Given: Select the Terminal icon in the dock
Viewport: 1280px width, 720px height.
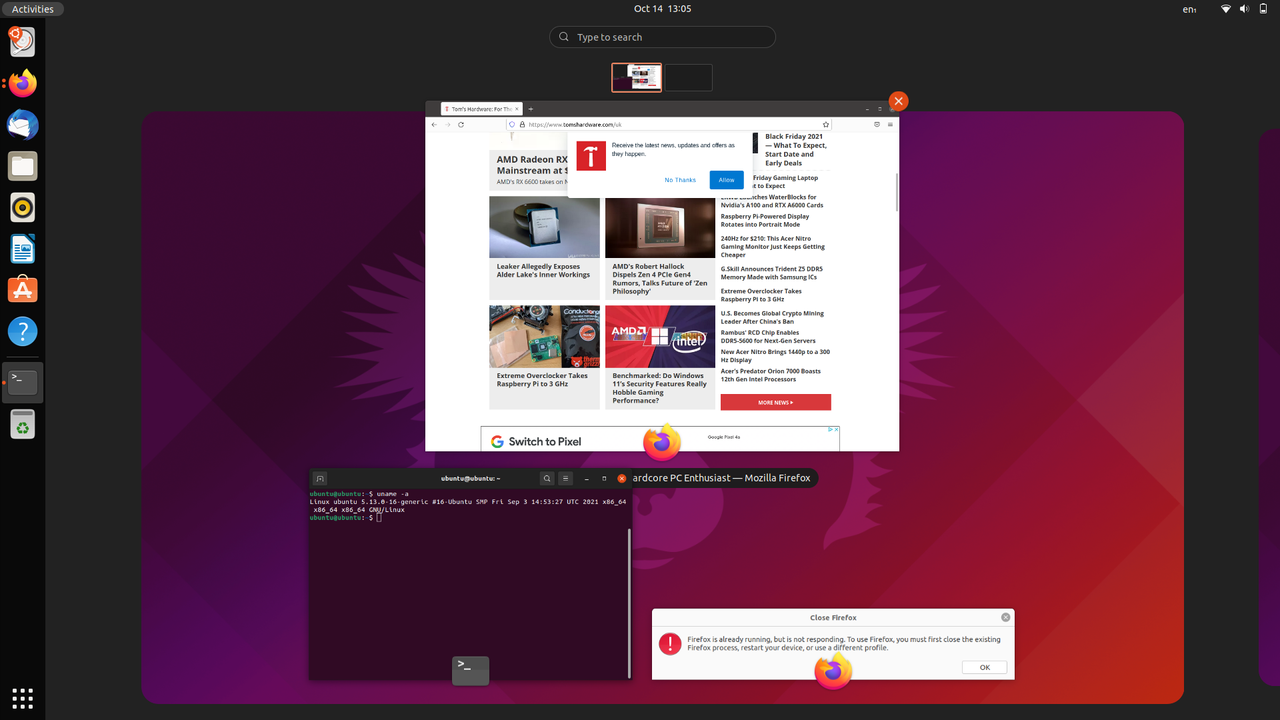Looking at the screenshot, I should [x=22, y=382].
